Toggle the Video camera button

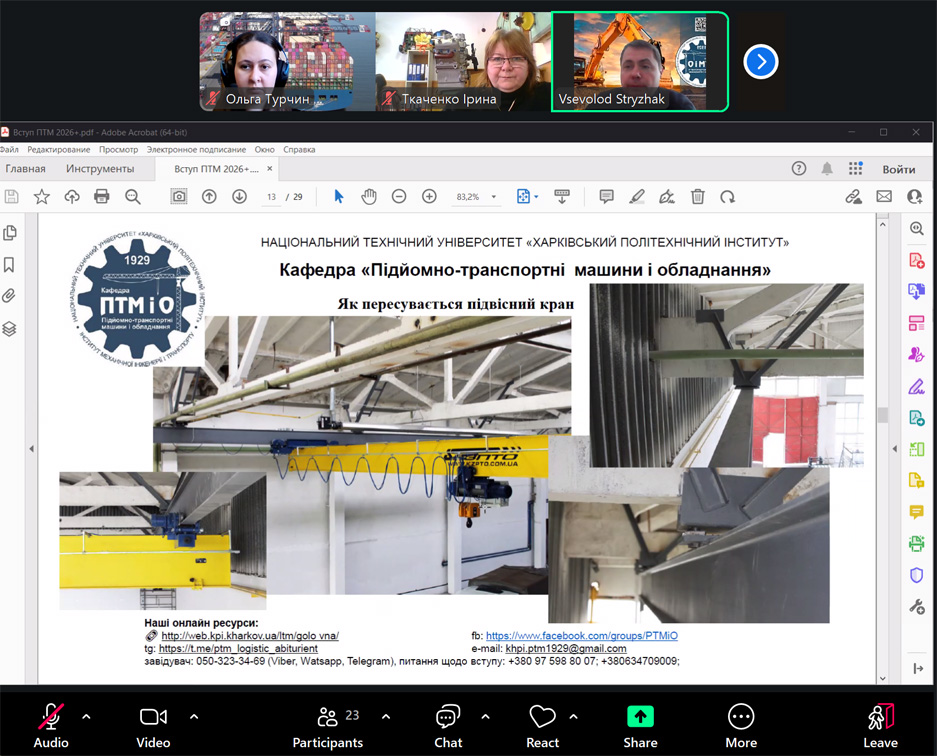[153, 717]
